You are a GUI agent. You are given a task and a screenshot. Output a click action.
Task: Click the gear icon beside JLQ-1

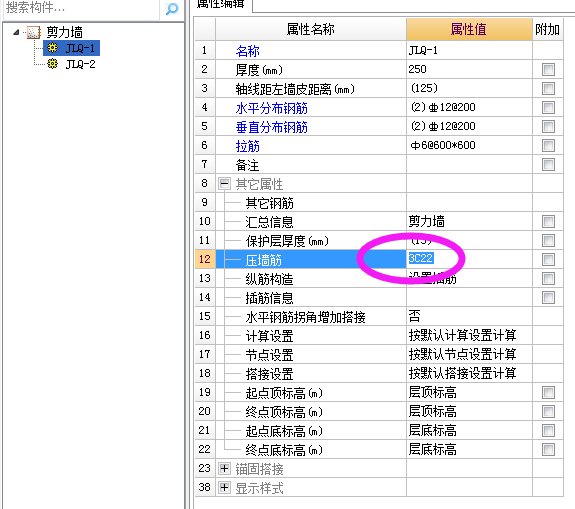53,48
